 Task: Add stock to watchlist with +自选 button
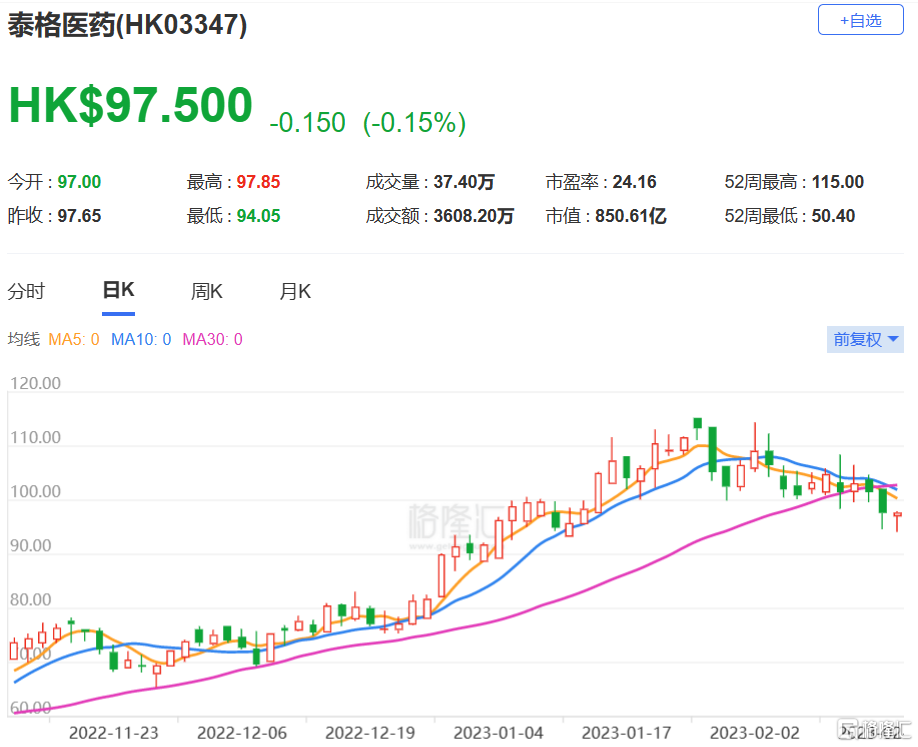coord(860,20)
